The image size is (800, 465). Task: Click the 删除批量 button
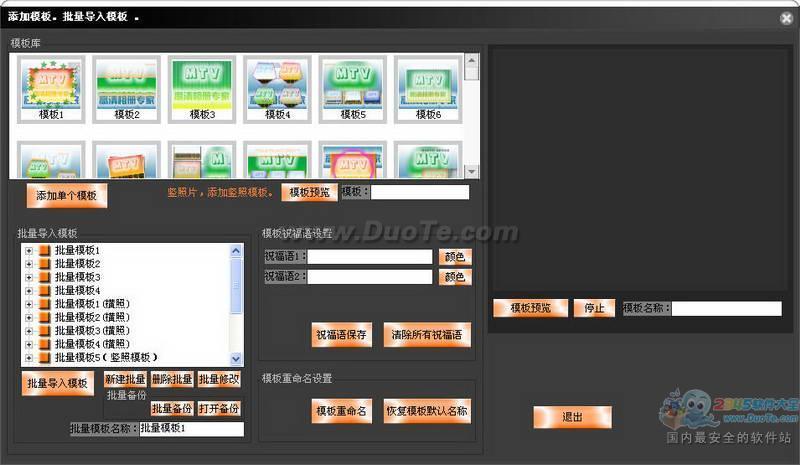pyautogui.click(x=172, y=379)
